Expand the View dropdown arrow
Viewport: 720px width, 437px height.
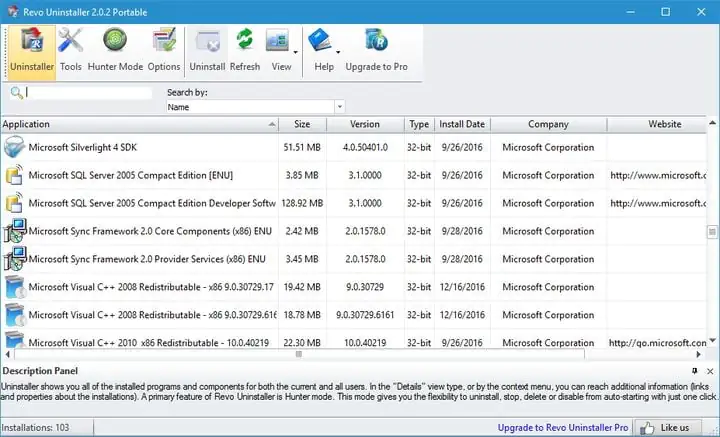click(x=297, y=50)
